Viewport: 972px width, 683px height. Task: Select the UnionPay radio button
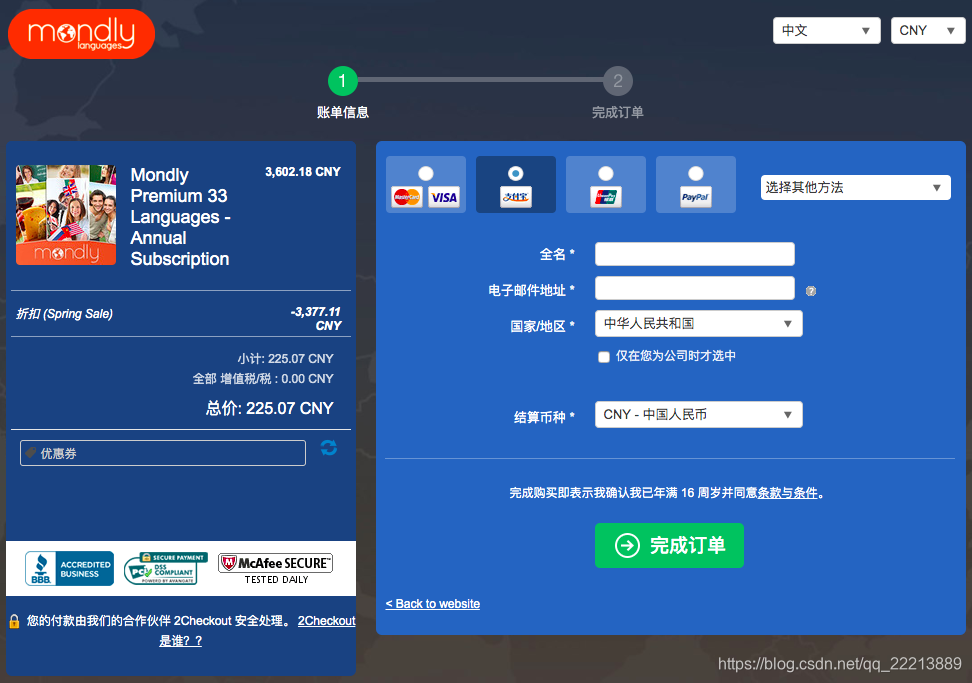click(606, 174)
